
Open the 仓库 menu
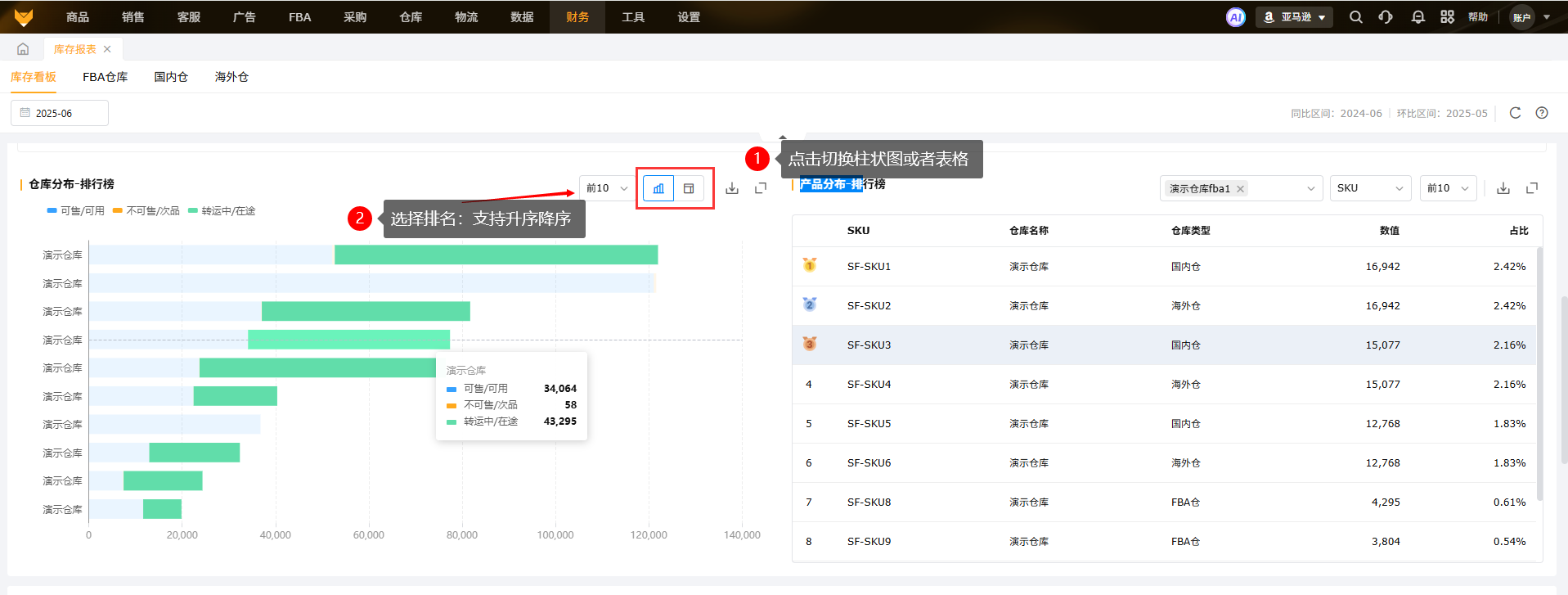(411, 17)
